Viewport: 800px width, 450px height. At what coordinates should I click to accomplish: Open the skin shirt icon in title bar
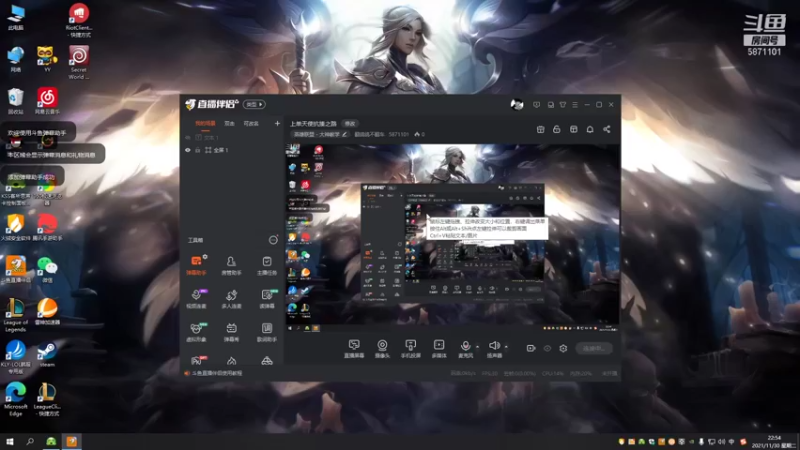(563, 105)
